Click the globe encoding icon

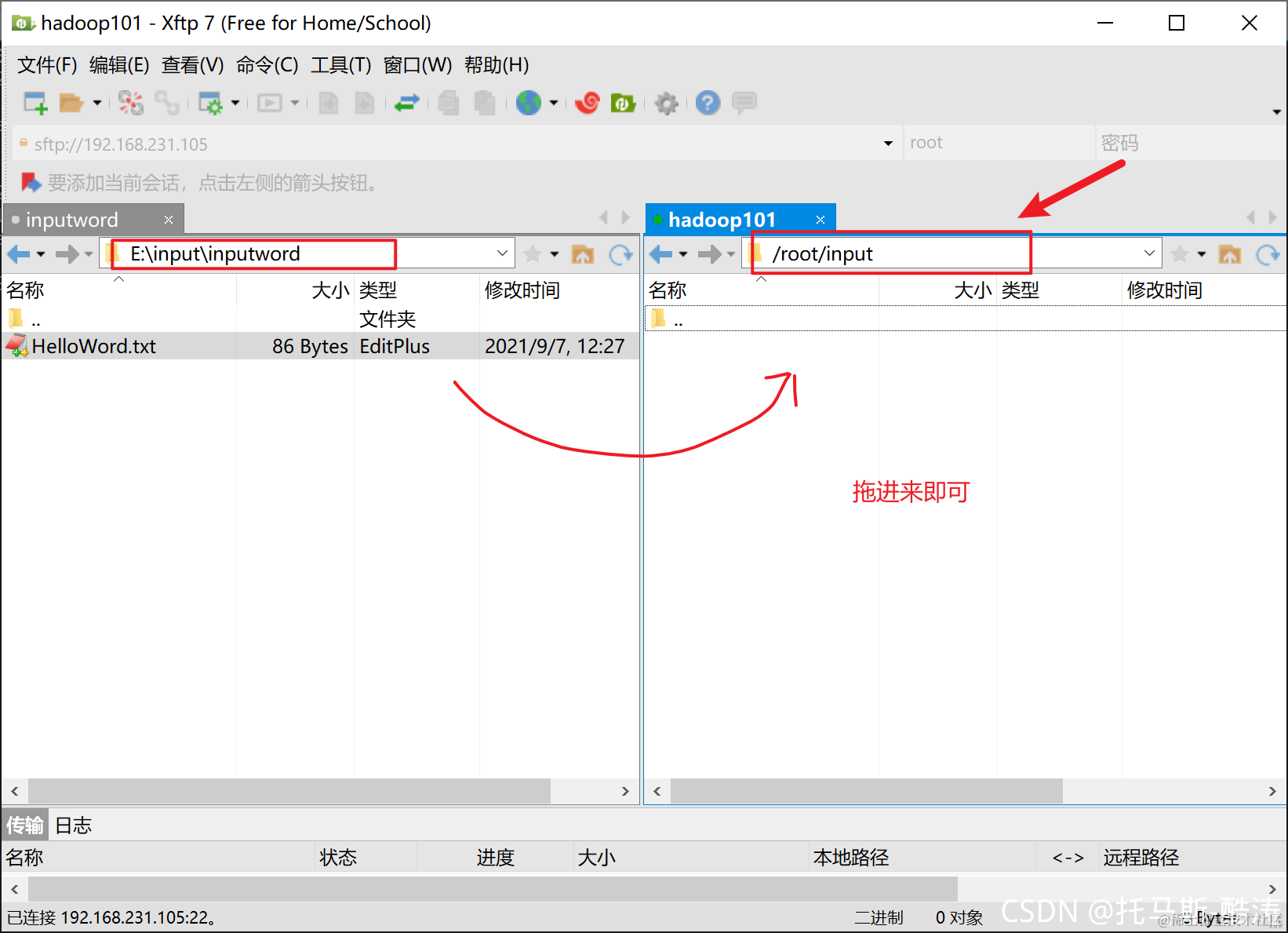pyautogui.click(x=529, y=103)
